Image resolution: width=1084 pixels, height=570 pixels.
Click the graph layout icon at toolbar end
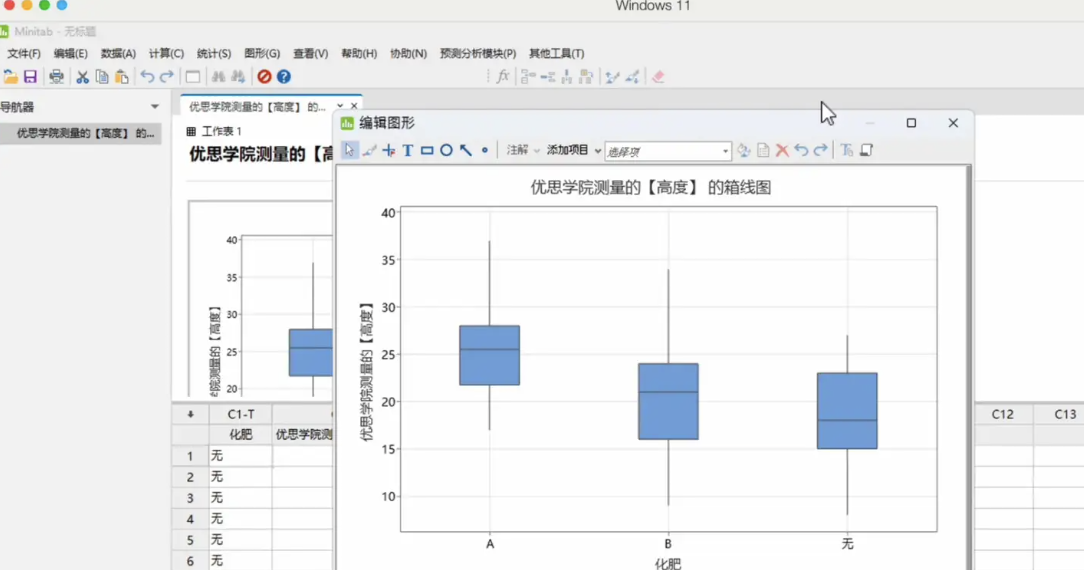(x=866, y=150)
